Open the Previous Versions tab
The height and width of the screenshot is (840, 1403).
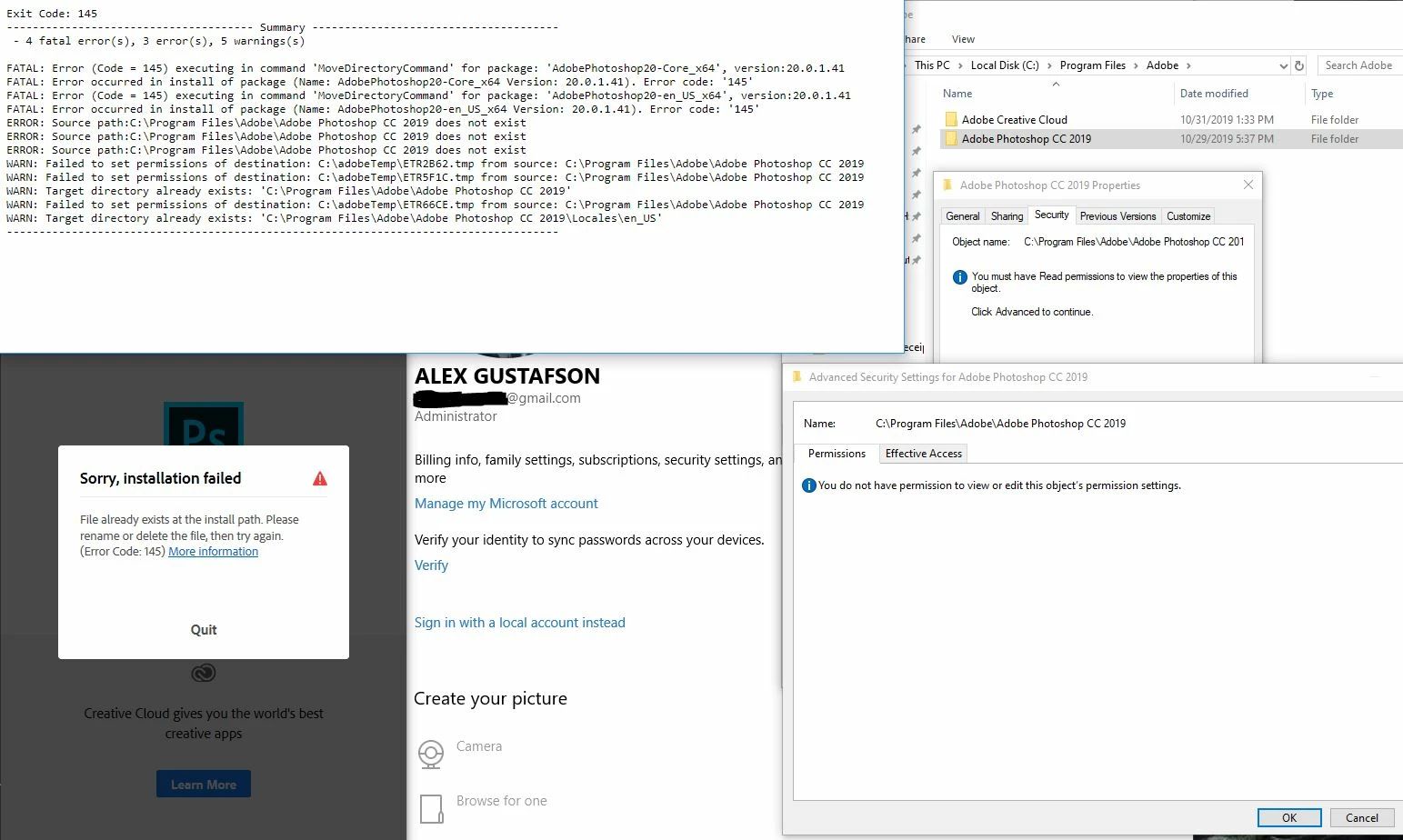[1118, 216]
